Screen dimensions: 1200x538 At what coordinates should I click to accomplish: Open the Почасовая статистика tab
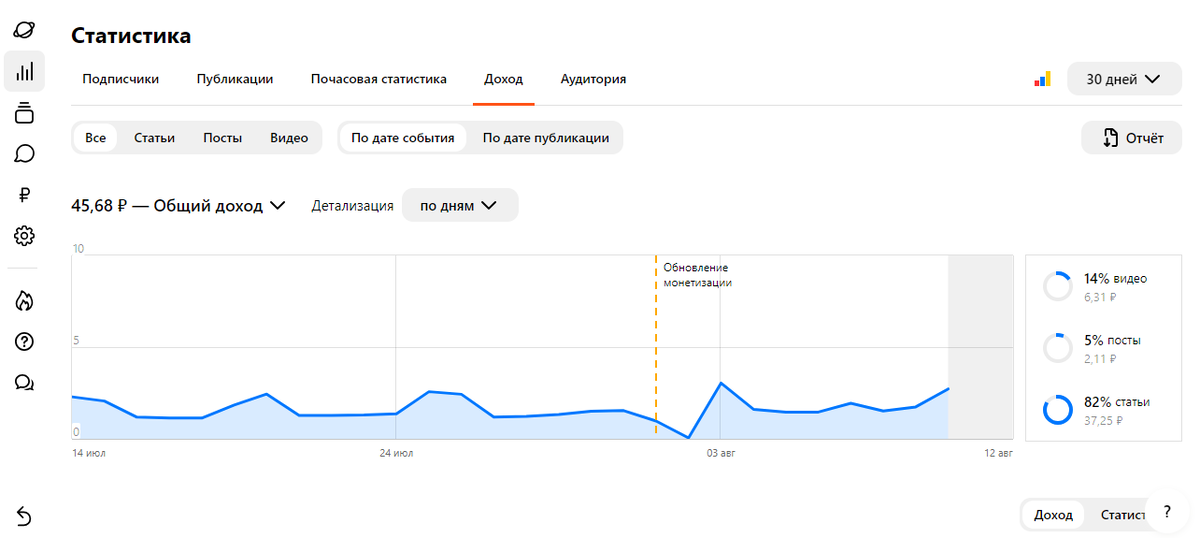379,79
